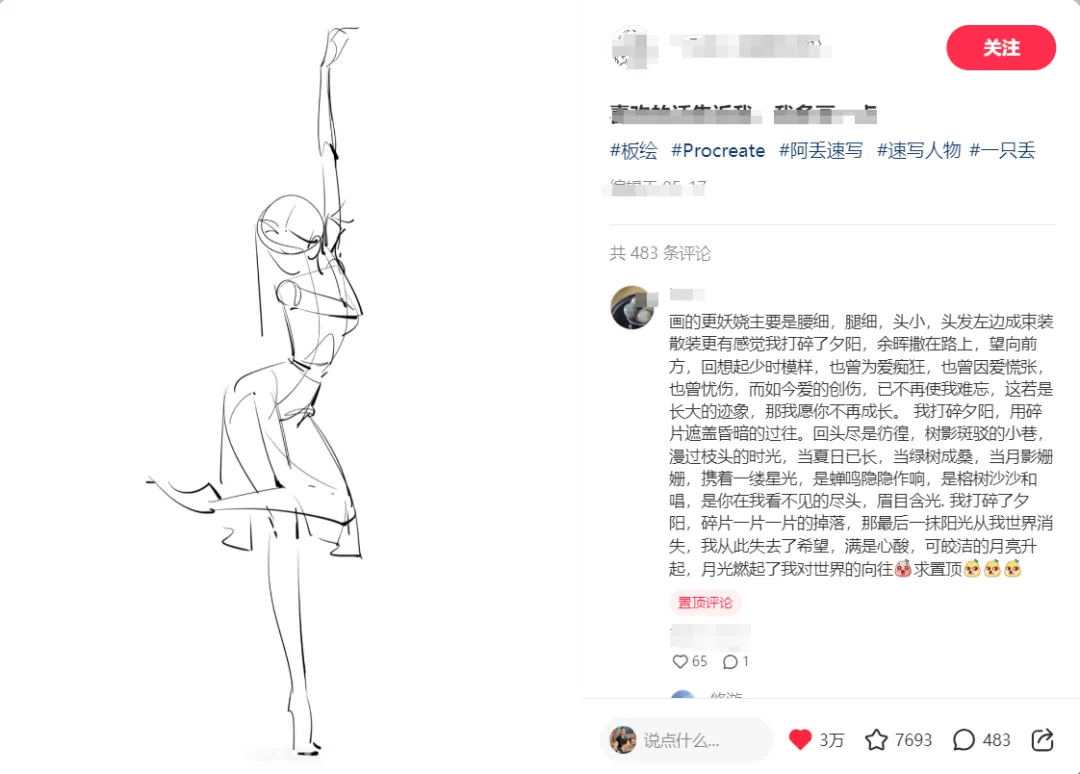Click the dancer sketch image
The height and width of the screenshot is (774, 1080).
(289, 387)
